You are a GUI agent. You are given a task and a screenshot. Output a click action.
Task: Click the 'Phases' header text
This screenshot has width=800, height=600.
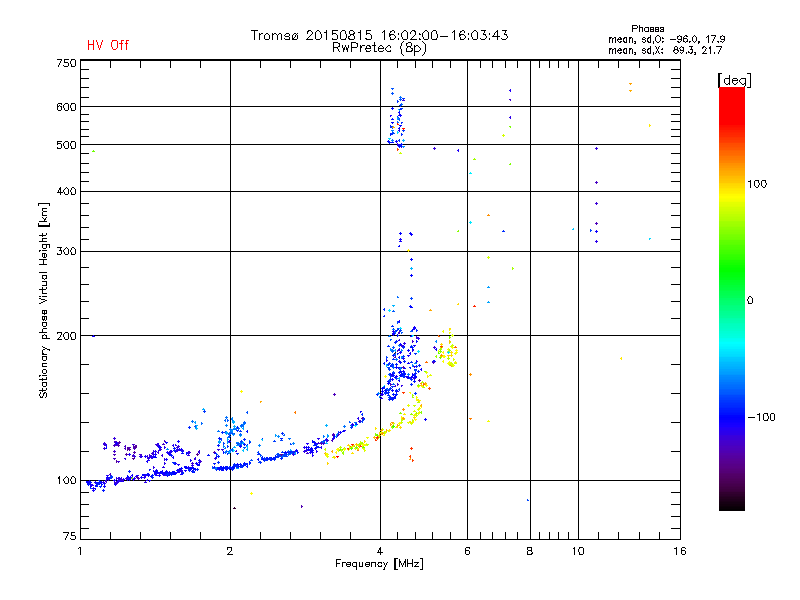point(647,29)
